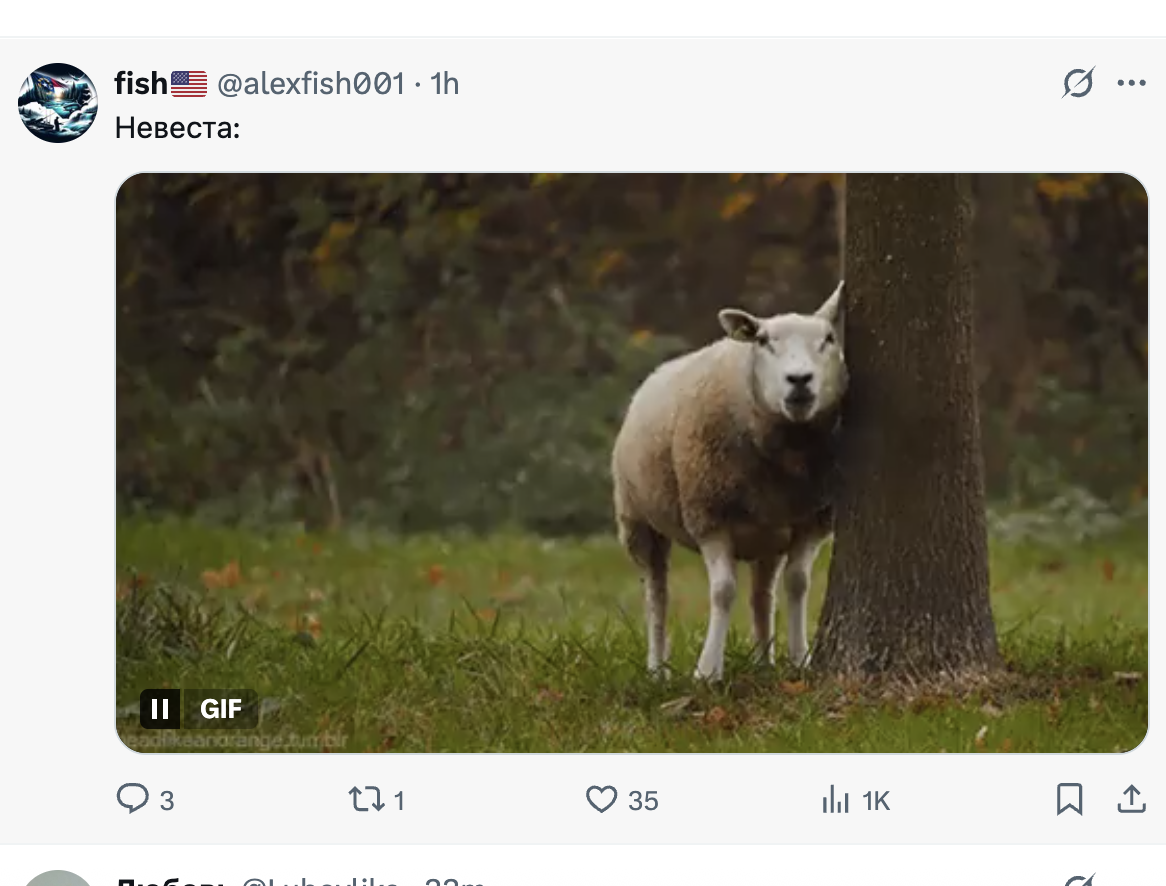Bookmark the fish post

click(x=1069, y=799)
